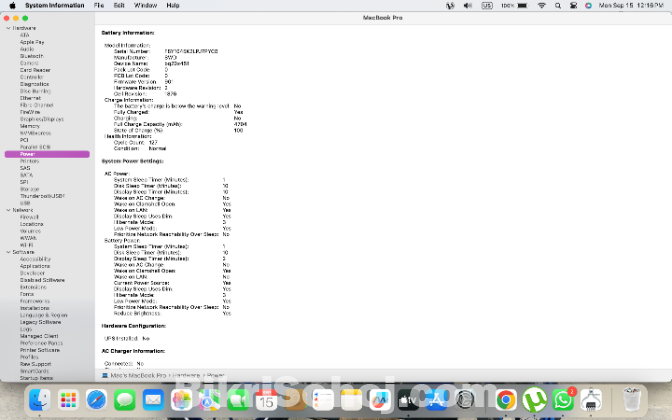This screenshot has width=672, height=420.
Task: Open Calendar icon showing 15
Action: (266, 400)
